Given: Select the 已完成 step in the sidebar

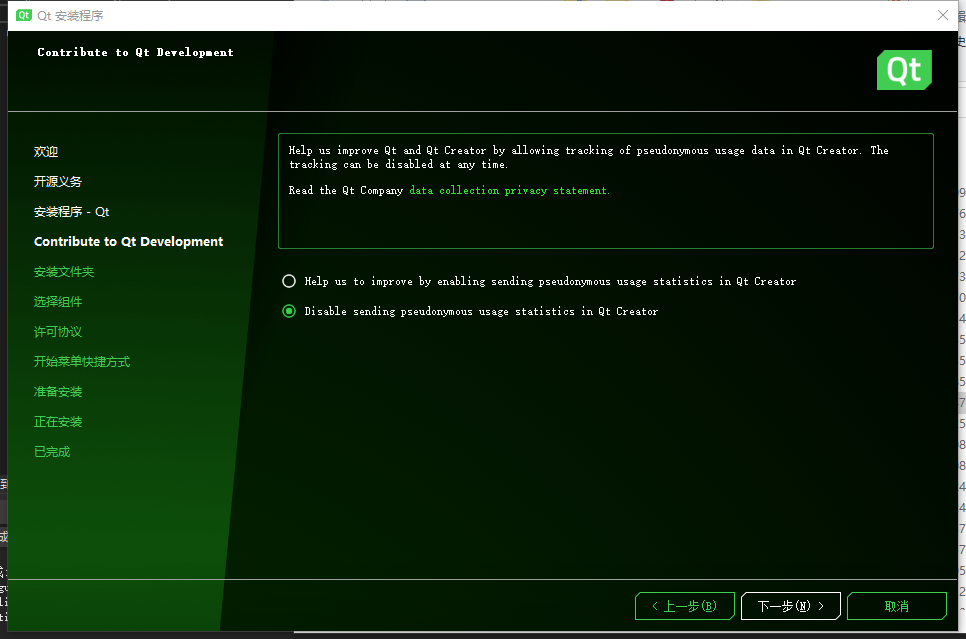Looking at the screenshot, I should [x=52, y=452].
